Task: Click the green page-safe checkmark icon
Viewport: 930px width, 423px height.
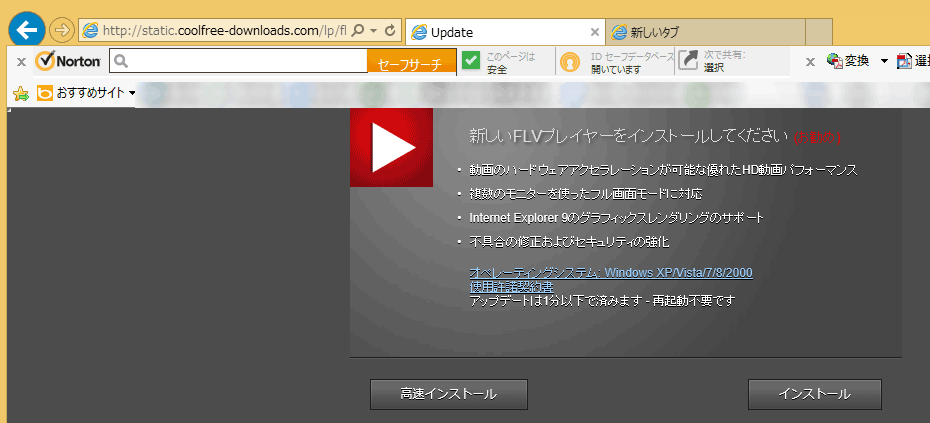Action: [x=471, y=61]
